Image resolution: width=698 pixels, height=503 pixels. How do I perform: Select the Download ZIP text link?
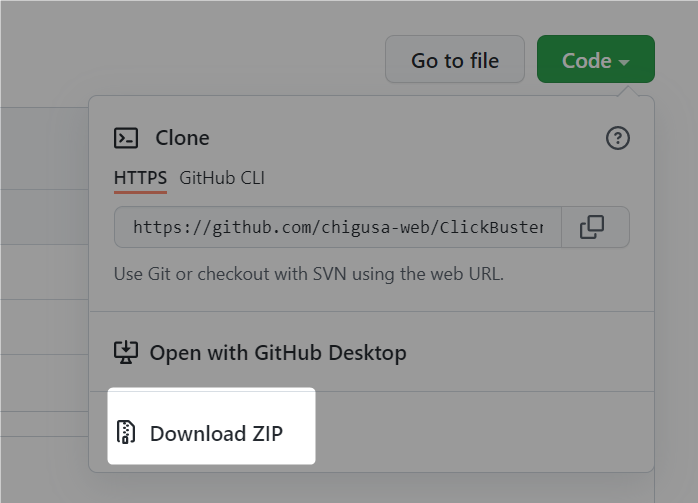(x=216, y=434)
